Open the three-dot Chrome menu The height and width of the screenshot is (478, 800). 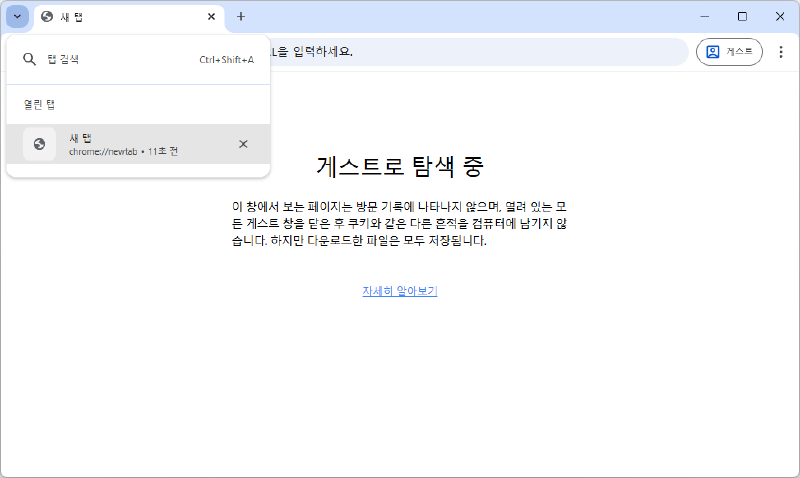[x=781, y=52]
